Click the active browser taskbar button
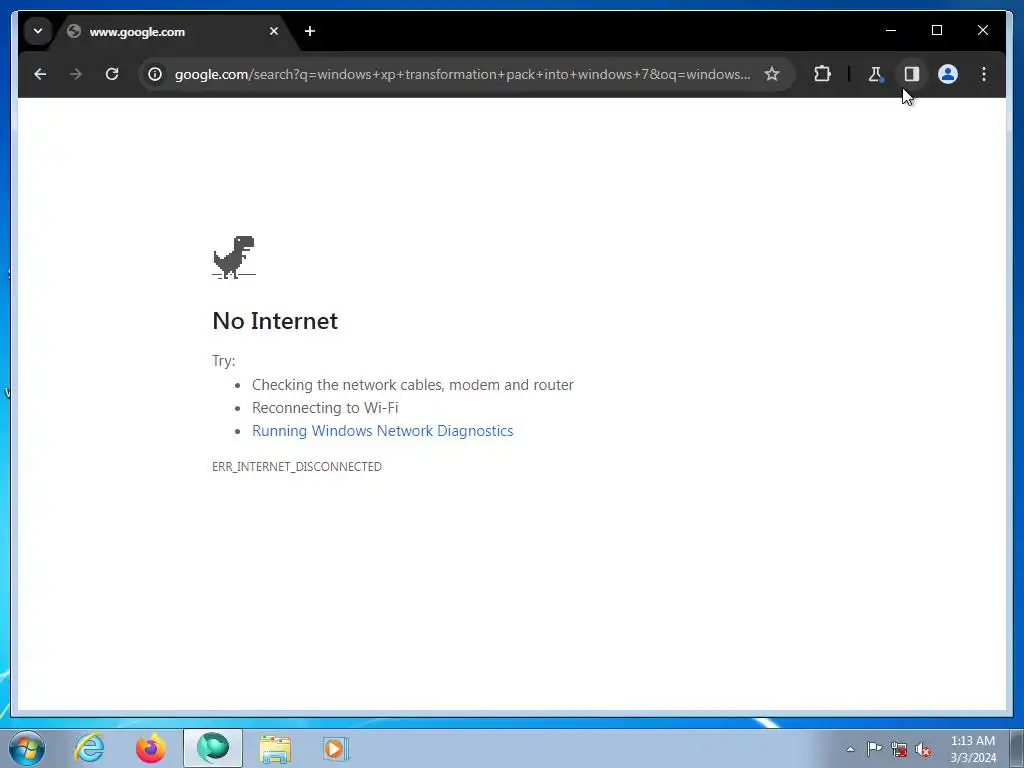This screenshot has width=1024, height=768. pyautogui.click(x=213, y=748)
